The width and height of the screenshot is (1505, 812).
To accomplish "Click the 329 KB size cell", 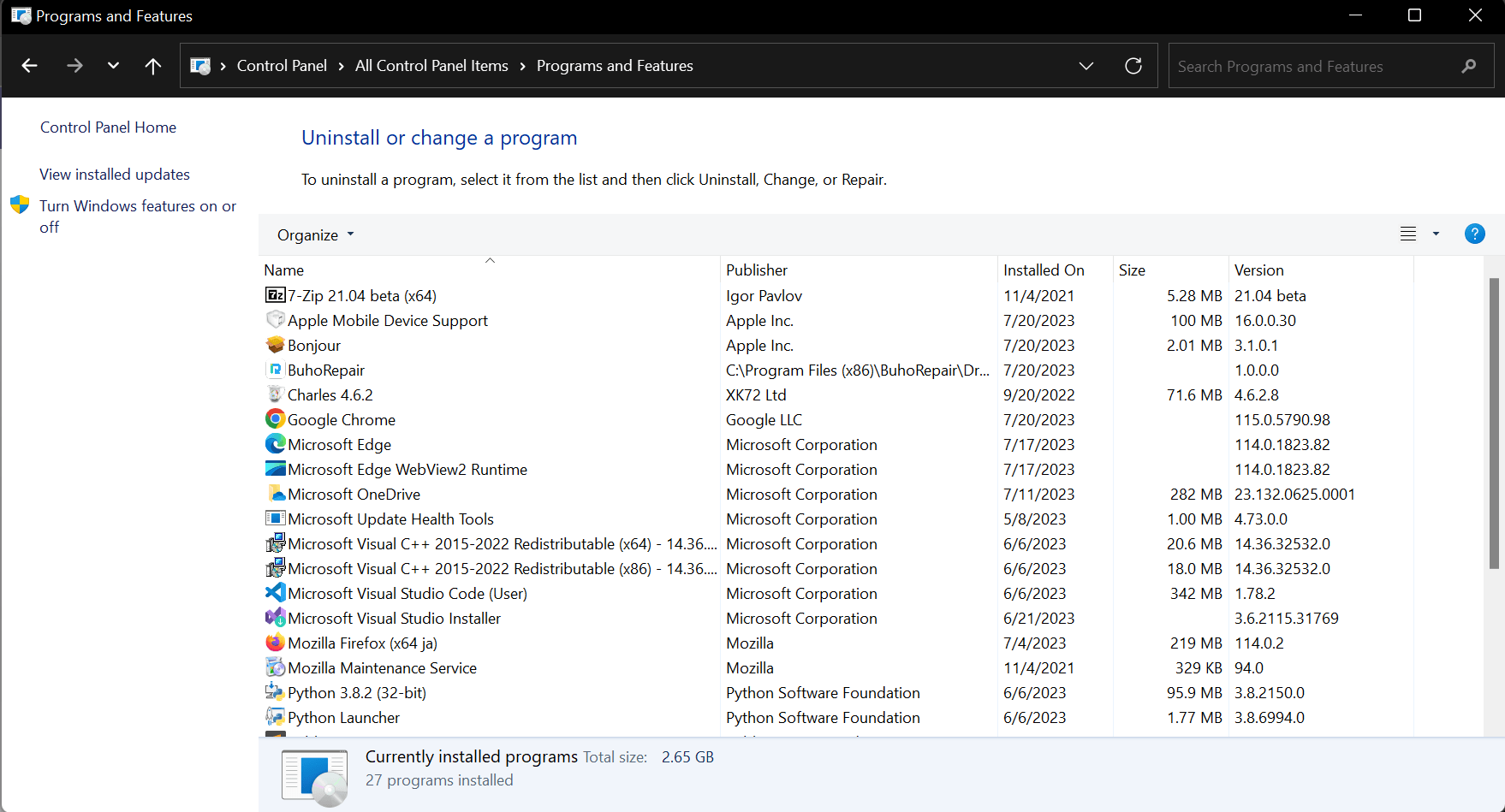I will pyautogui.click(x=1199, y=668).
